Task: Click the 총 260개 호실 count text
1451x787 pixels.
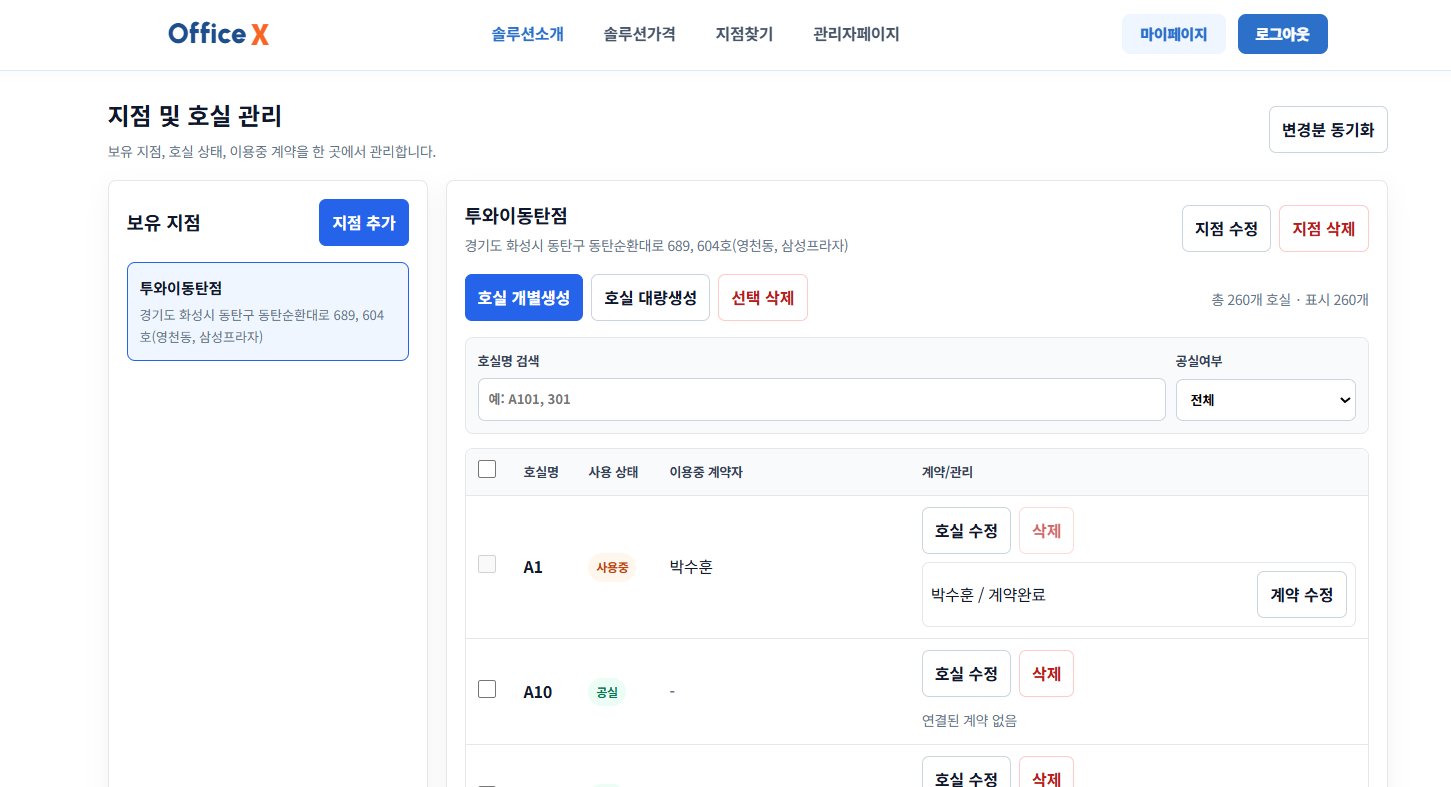Action: pos(1290,299)
